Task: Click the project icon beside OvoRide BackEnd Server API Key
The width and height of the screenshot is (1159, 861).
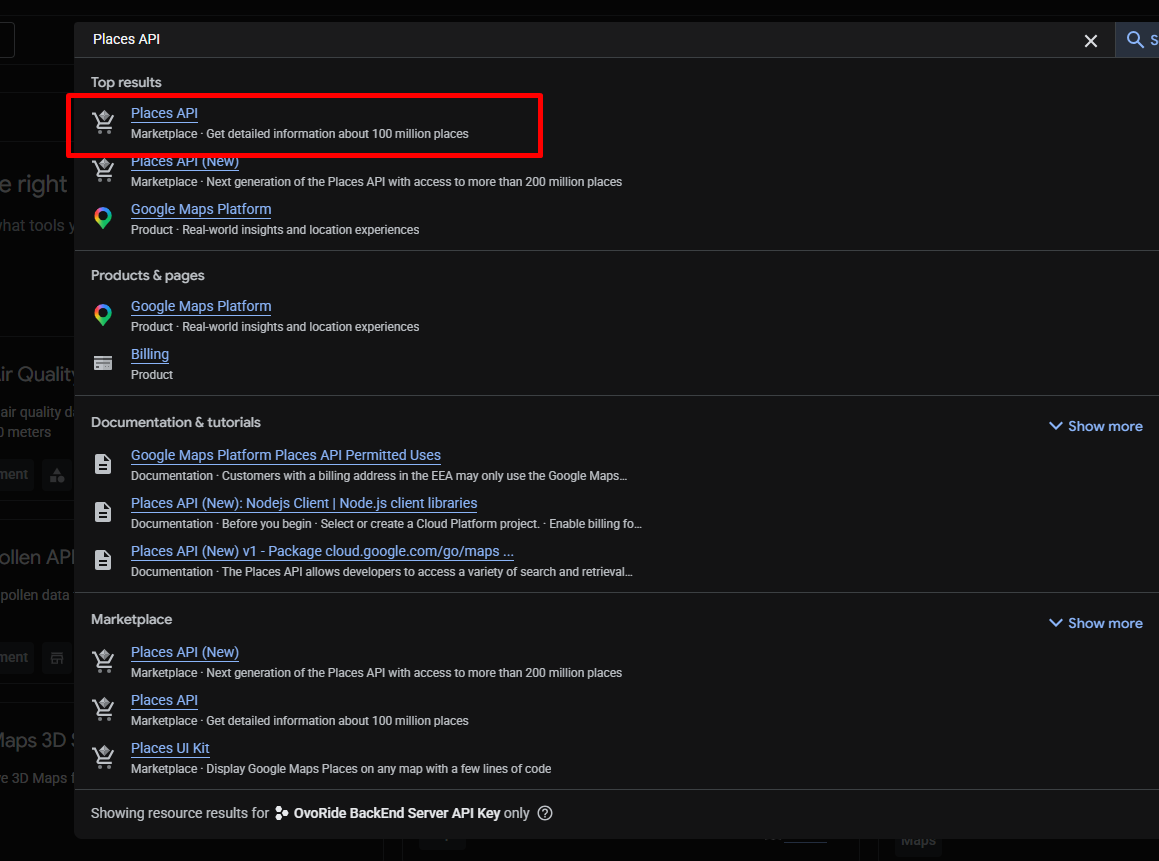Action: (282, 813)
